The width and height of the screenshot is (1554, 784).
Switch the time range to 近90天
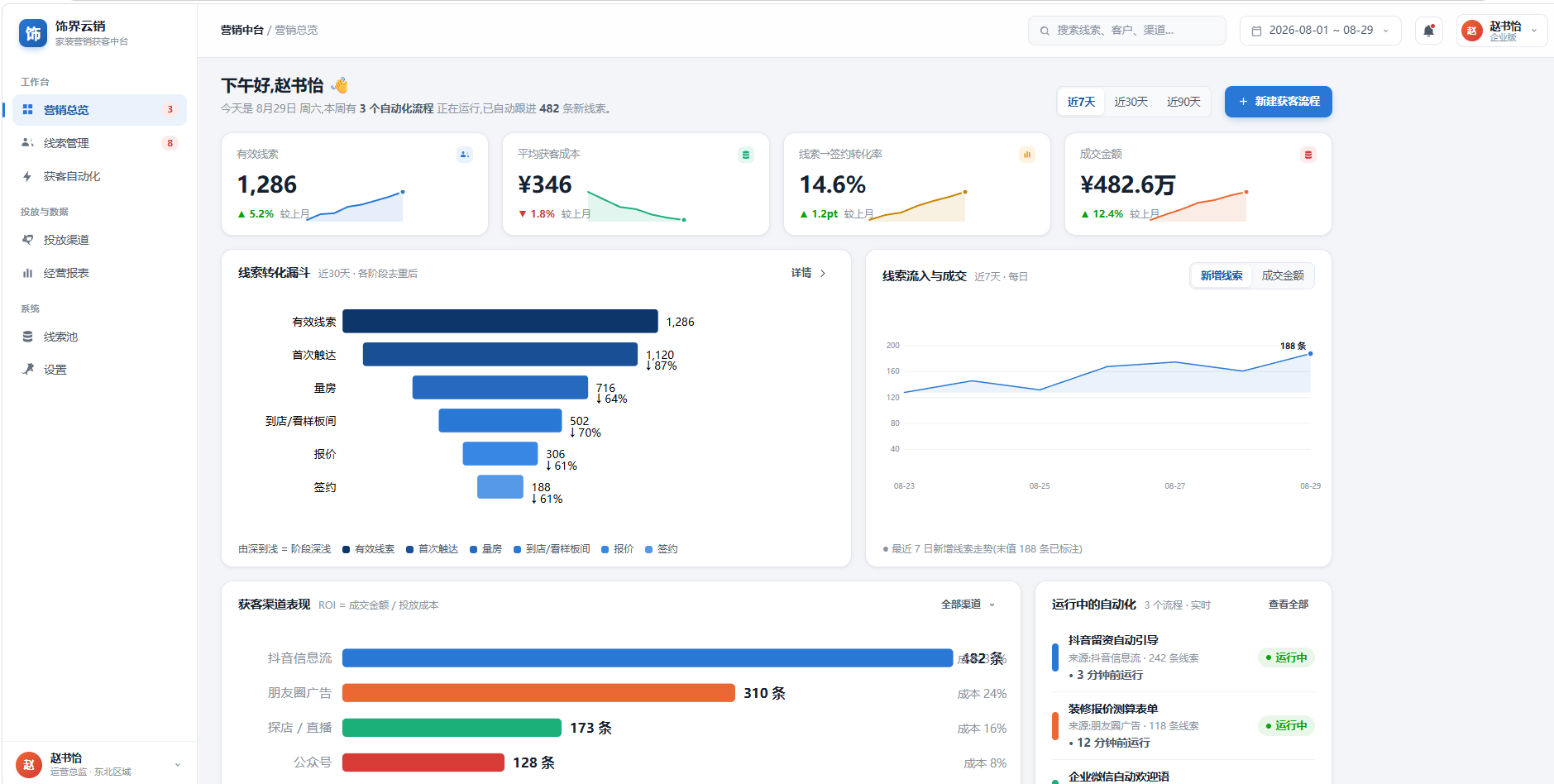pyautogui.click(x=1183, y=102)
